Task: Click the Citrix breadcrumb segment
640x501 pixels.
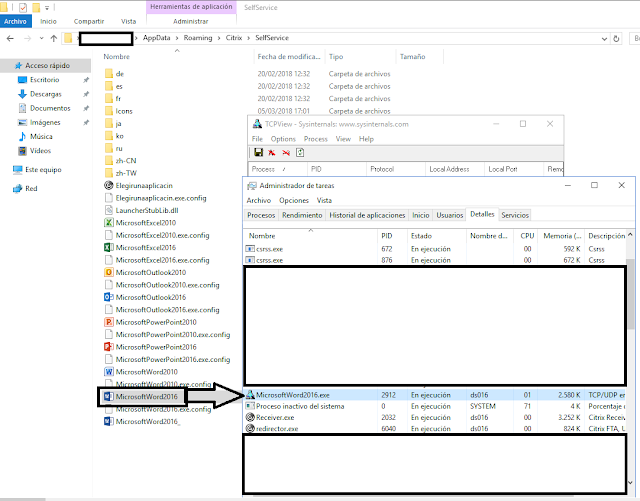Action: click(234, 38)
